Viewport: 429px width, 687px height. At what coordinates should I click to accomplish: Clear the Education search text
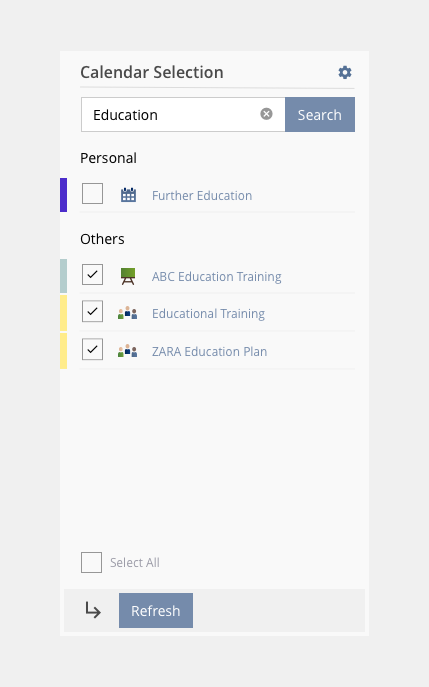(266, 114)
